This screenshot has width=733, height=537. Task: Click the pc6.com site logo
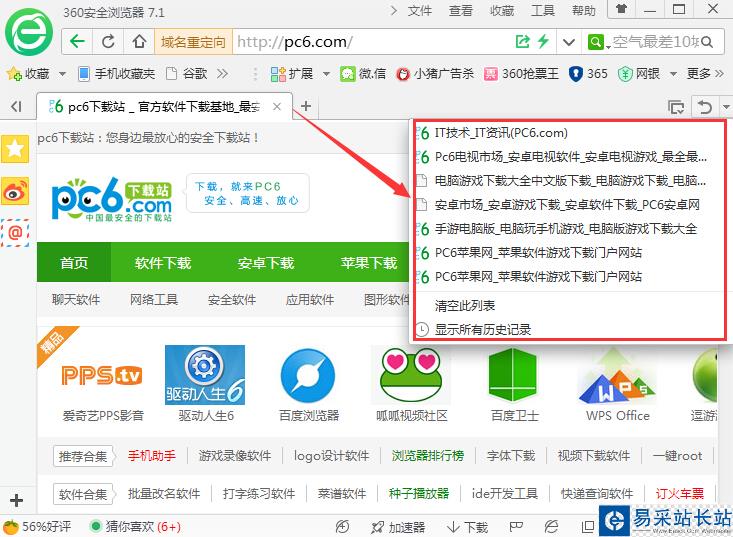point(111,199)
